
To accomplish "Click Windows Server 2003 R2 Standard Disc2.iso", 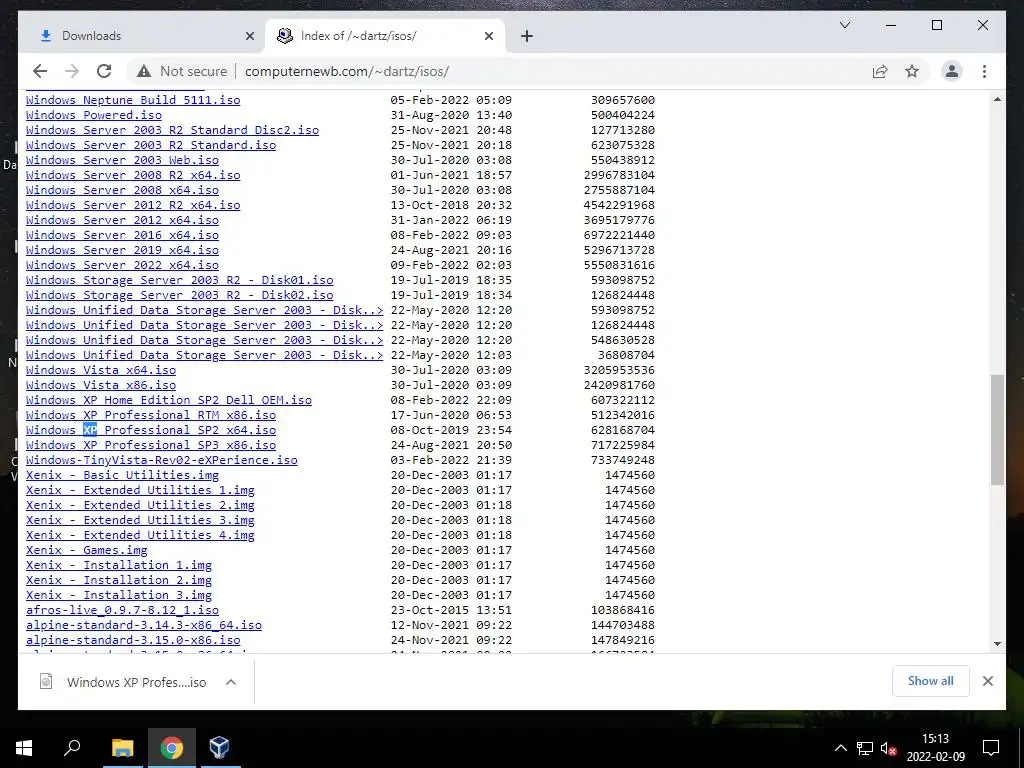I will (172, 130).
